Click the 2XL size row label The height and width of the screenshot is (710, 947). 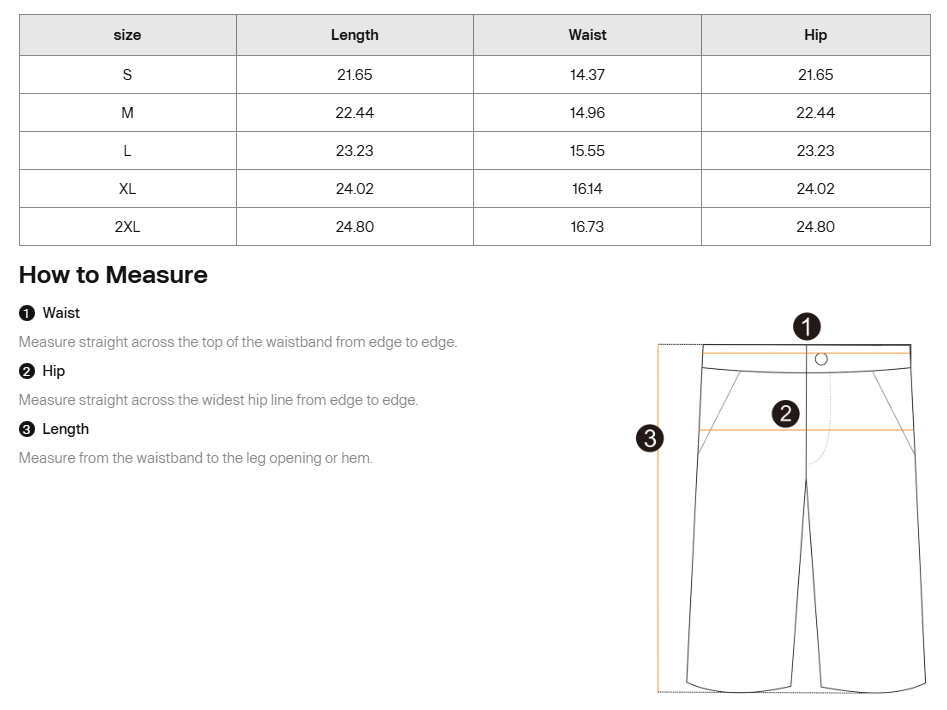click(127, 227)
